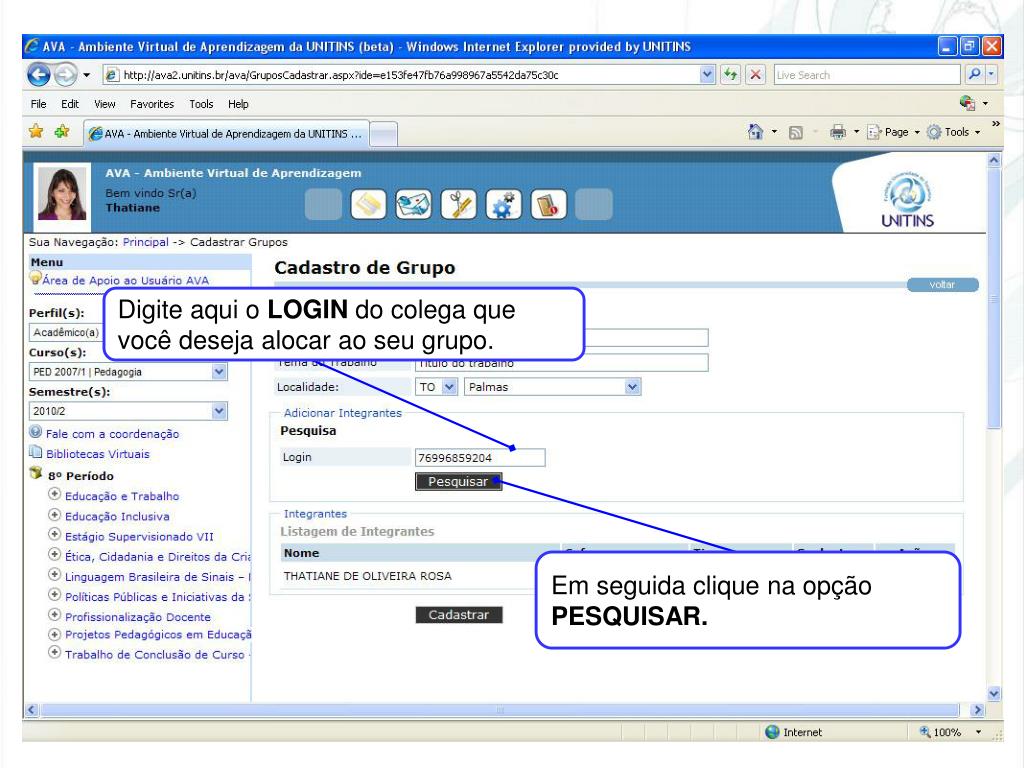1024x768 pixels.
Task: Click the browser address bar URL
Action: coord(400,75)
